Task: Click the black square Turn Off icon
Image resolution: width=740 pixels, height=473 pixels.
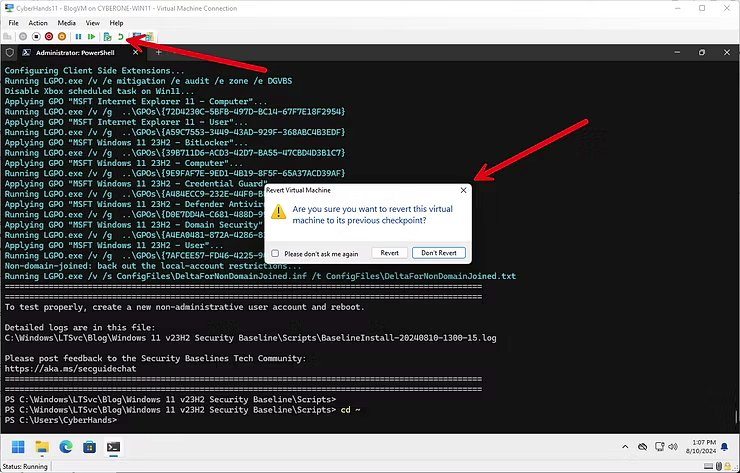Action: [x=36, y=36]
